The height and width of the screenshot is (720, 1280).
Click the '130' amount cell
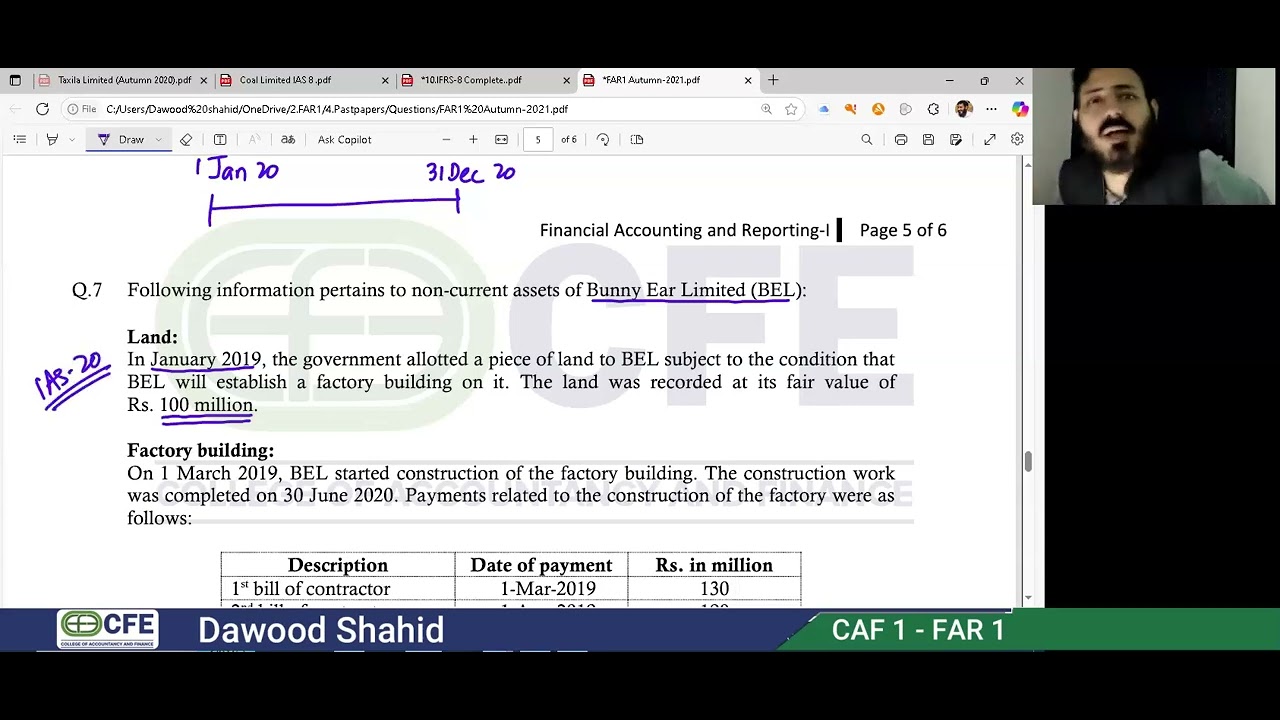(x=714, y=589)
